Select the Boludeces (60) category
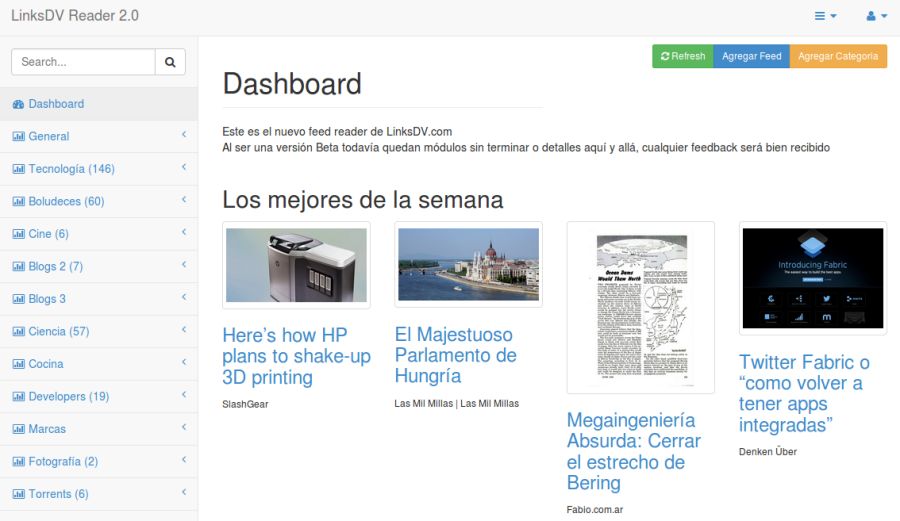 99,201
